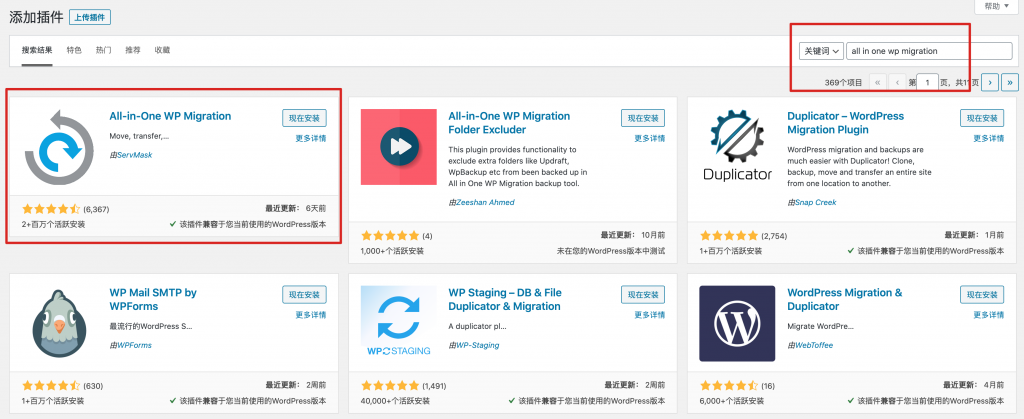Install All-in-One WP Migration plugin now
The width and height of the screenshot is (1024, 419).
pos(304,118)
